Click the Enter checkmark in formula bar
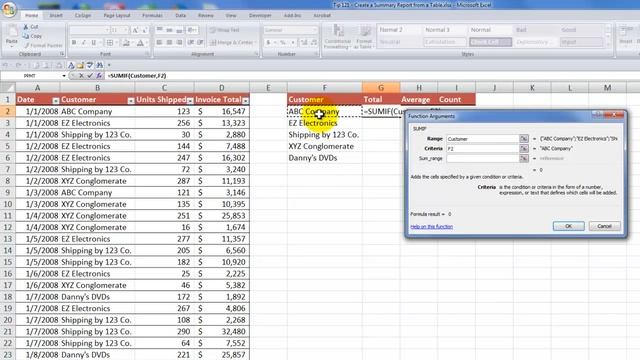The height and width of the screenshot is (360, 640). tap(90, 76)
